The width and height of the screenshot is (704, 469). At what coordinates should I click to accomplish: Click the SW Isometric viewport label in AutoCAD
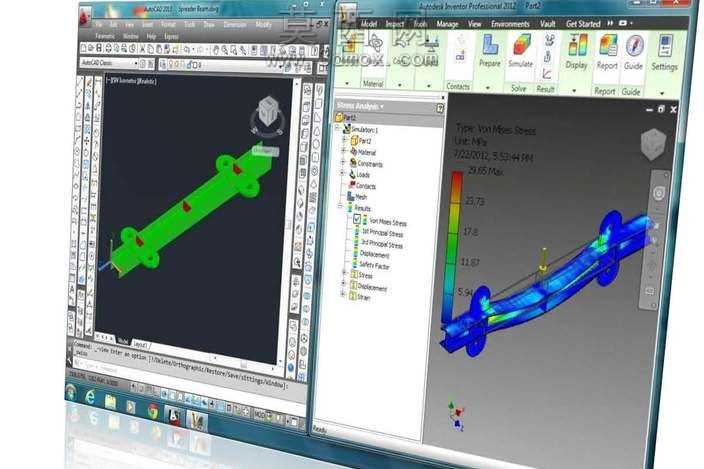click(131, 81)
